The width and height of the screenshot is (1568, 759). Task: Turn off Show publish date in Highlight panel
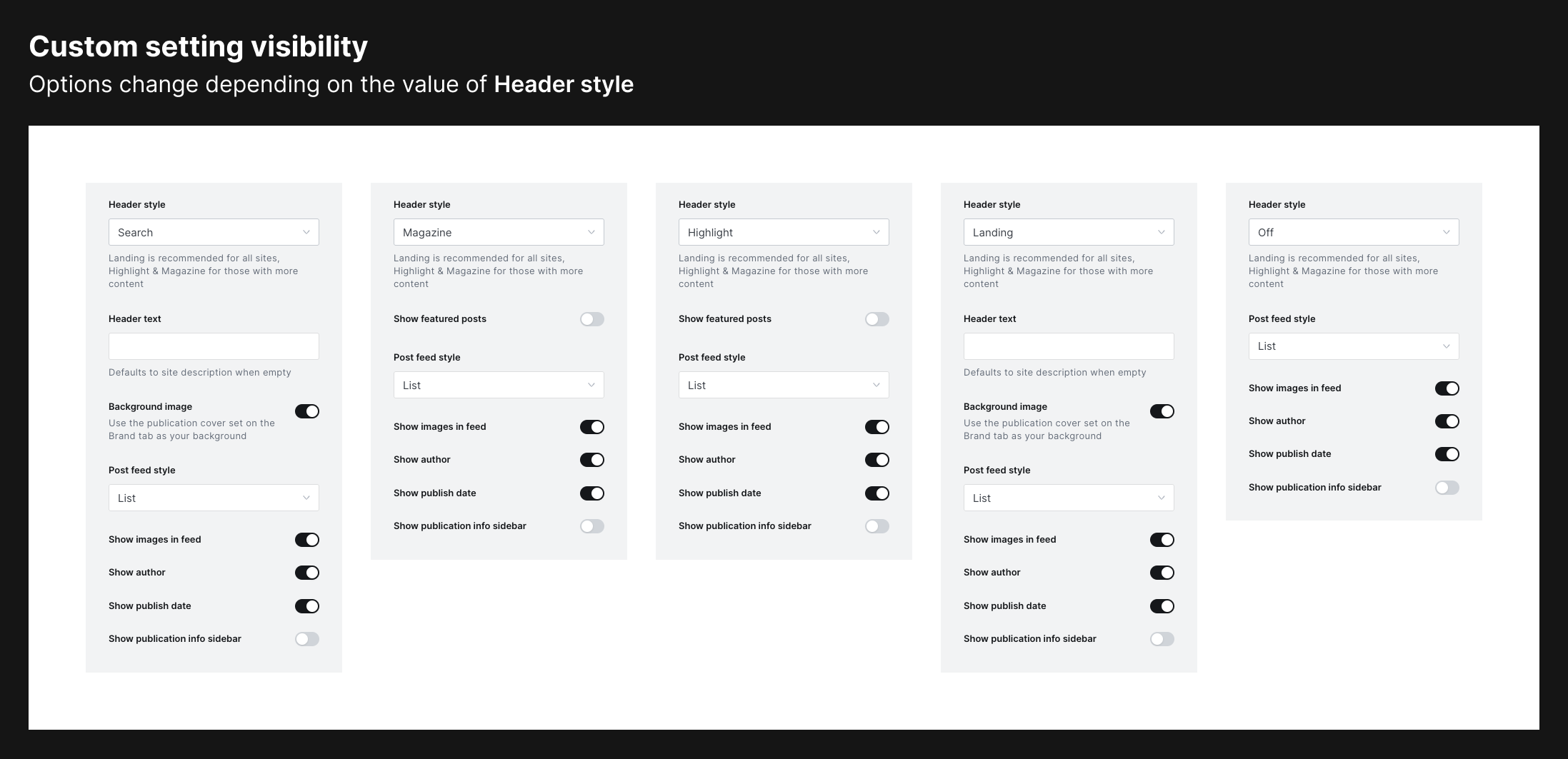(877, 493)
